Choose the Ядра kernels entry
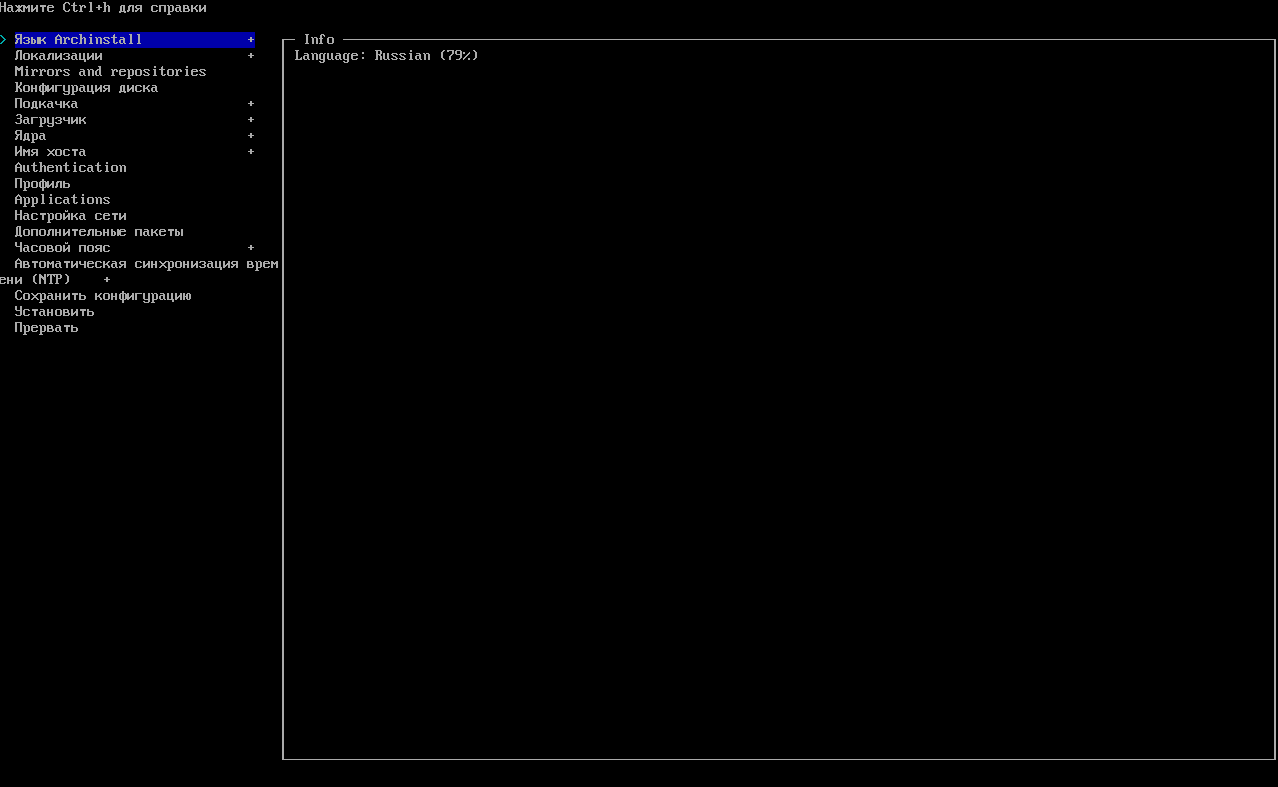This screenshot has width=1278, height=787. (x=30, y=136)
